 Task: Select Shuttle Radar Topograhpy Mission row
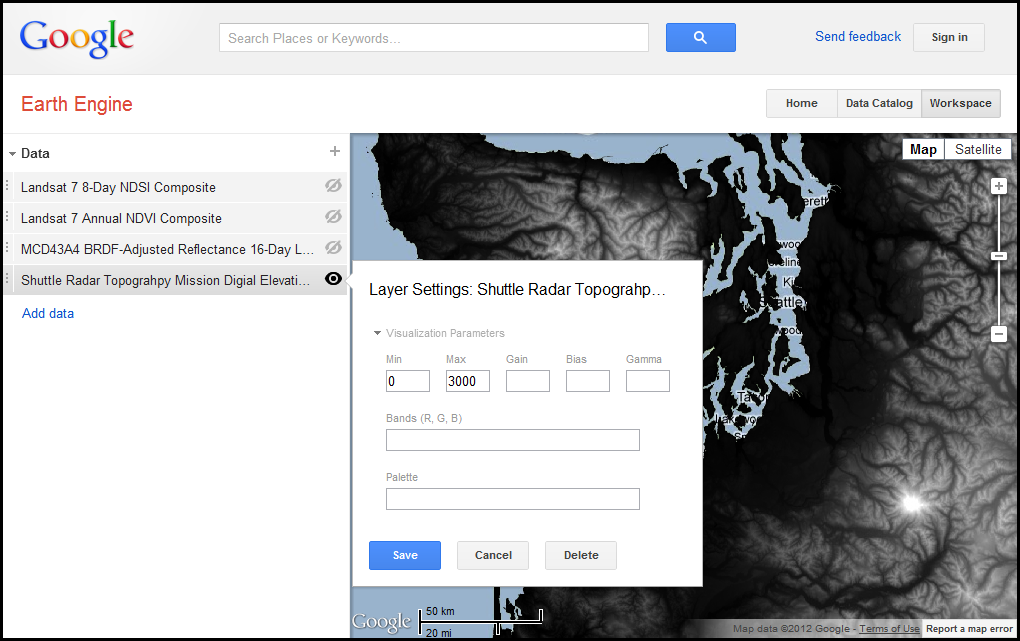pyautogui.click(x=176, y=280)
